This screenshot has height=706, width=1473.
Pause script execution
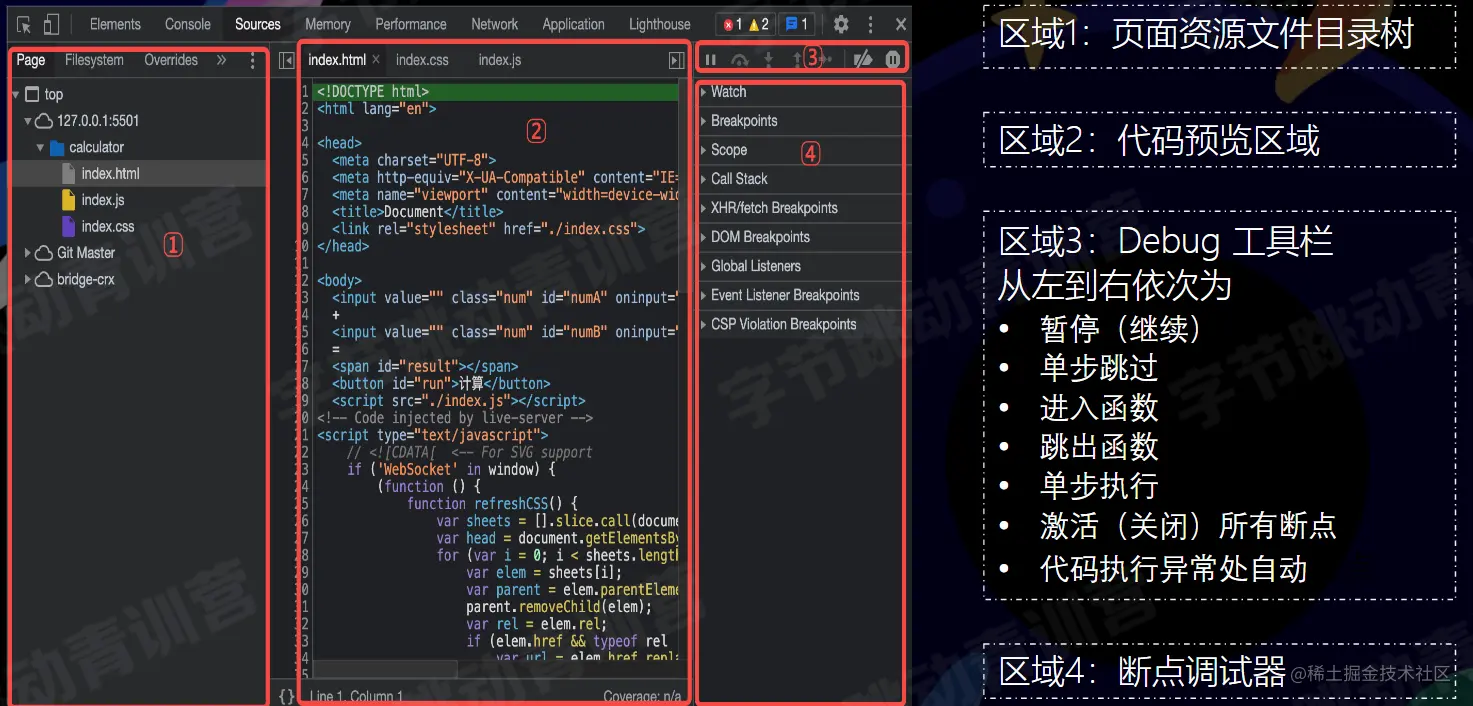[x=711, y=60]
